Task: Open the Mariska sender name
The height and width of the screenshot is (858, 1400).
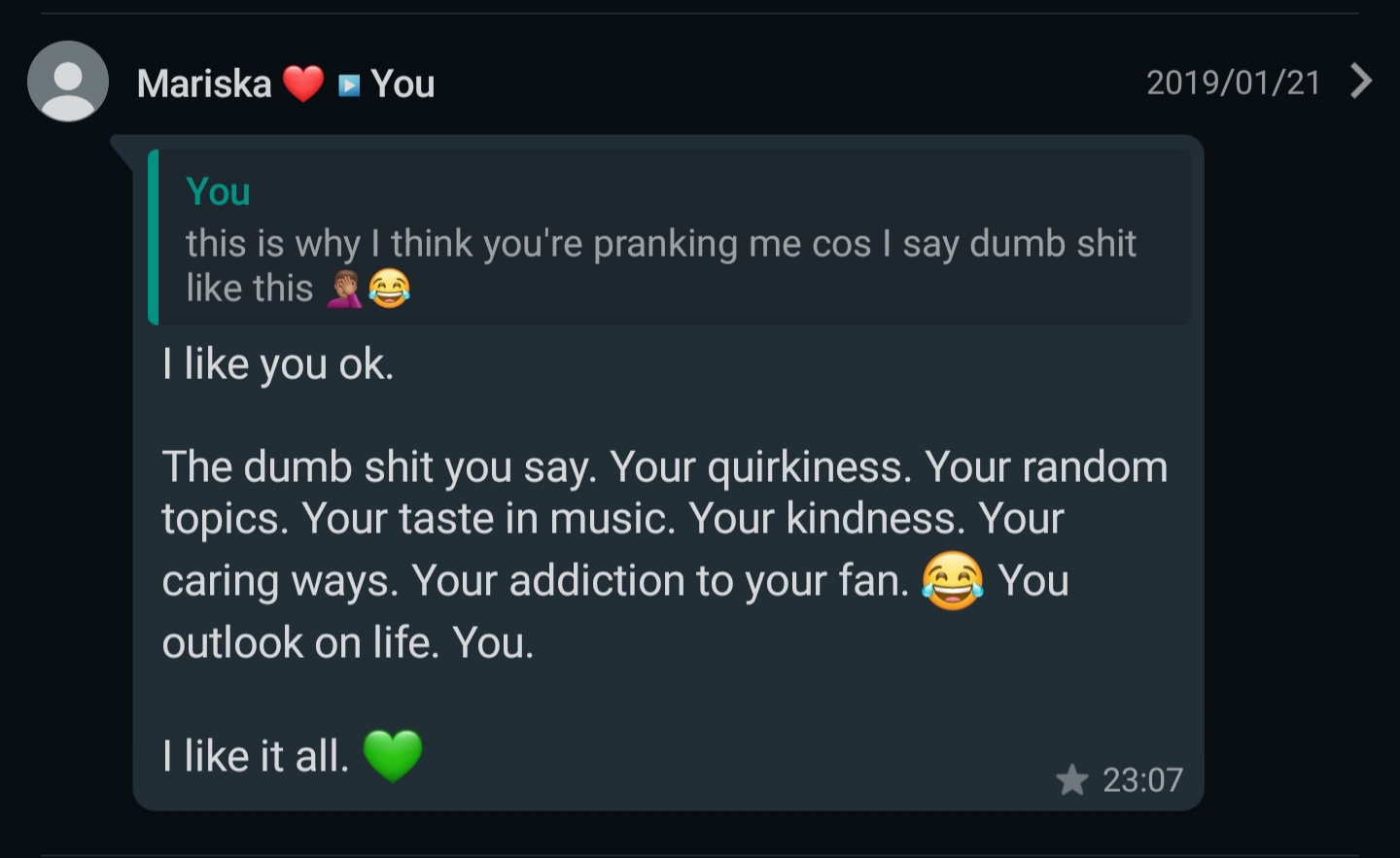Action: (x=204, y=84)
